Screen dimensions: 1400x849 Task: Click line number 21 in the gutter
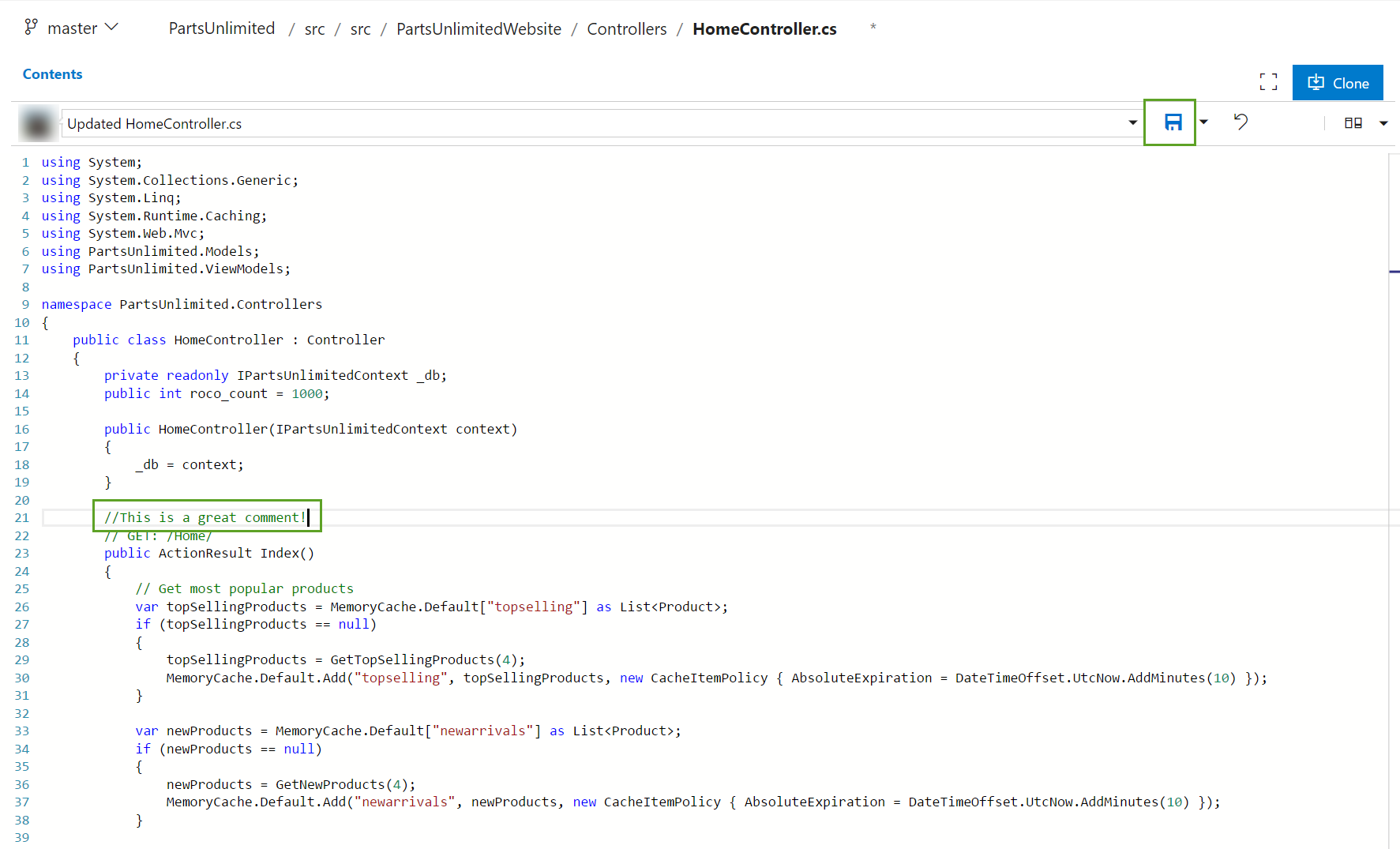(x=21, y=517)
